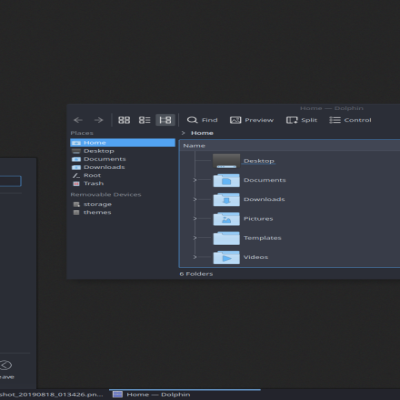Expand the Videos folder arrow
The image size is (400, 400).
[x=195, y=257]
